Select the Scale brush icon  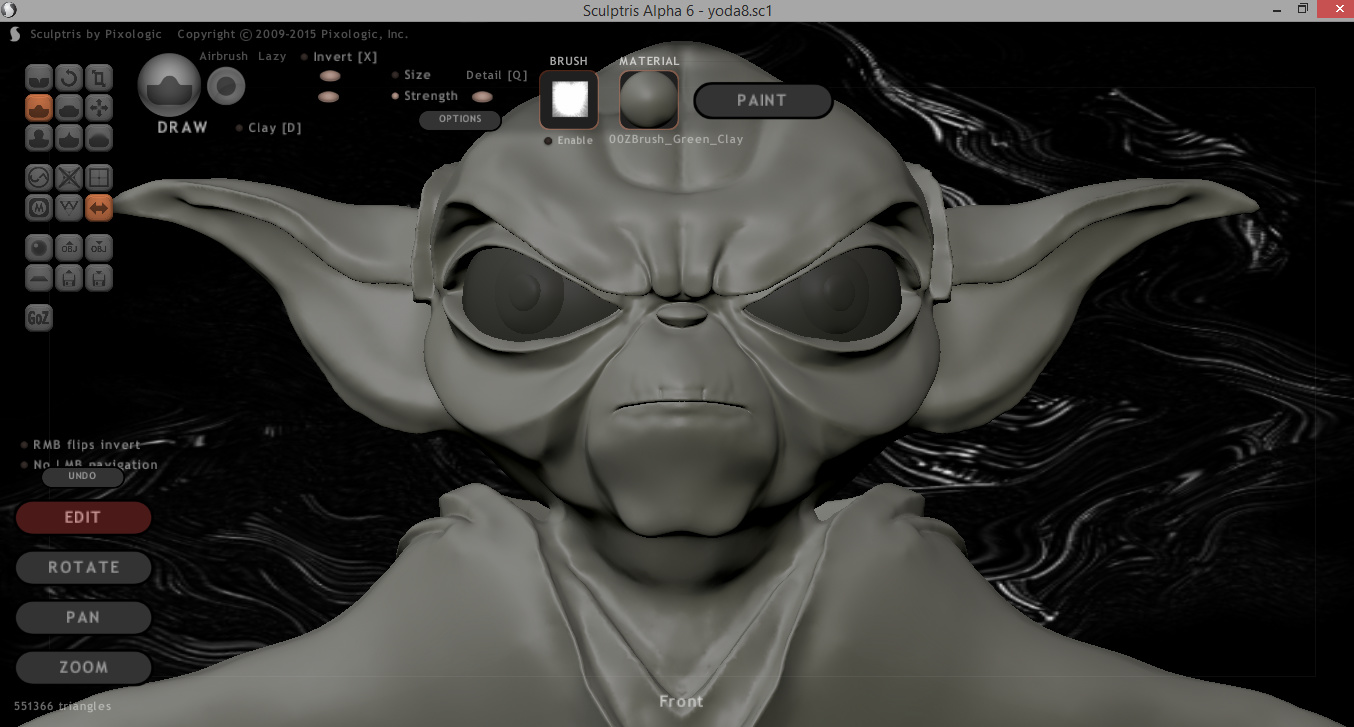point(99,77)
